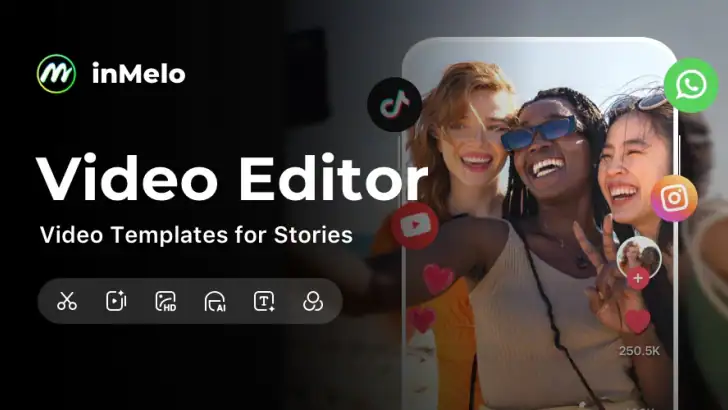Open the video sparkle effects icon
Screen dimensions: 728x410
tap(116, 301)
